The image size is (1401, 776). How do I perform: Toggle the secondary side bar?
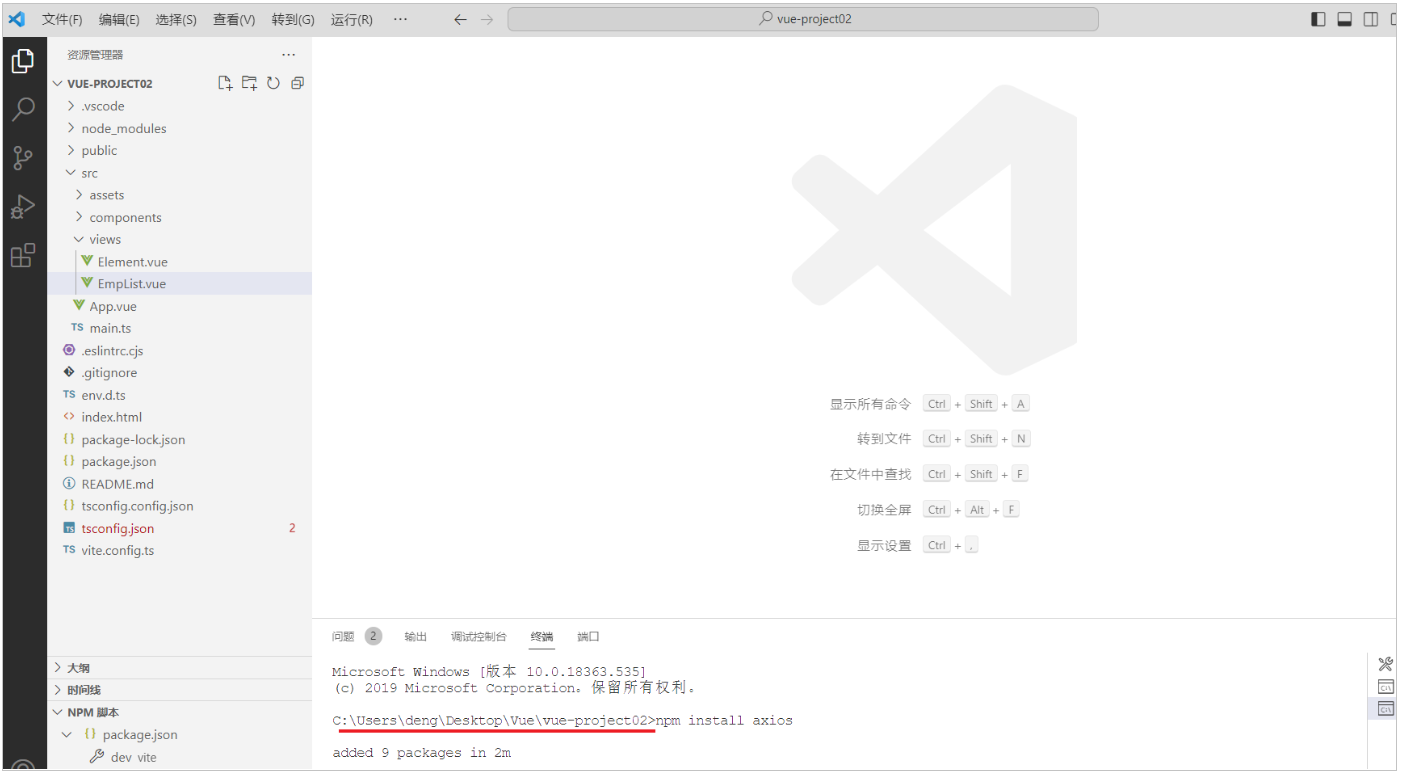click(1370, 18)
